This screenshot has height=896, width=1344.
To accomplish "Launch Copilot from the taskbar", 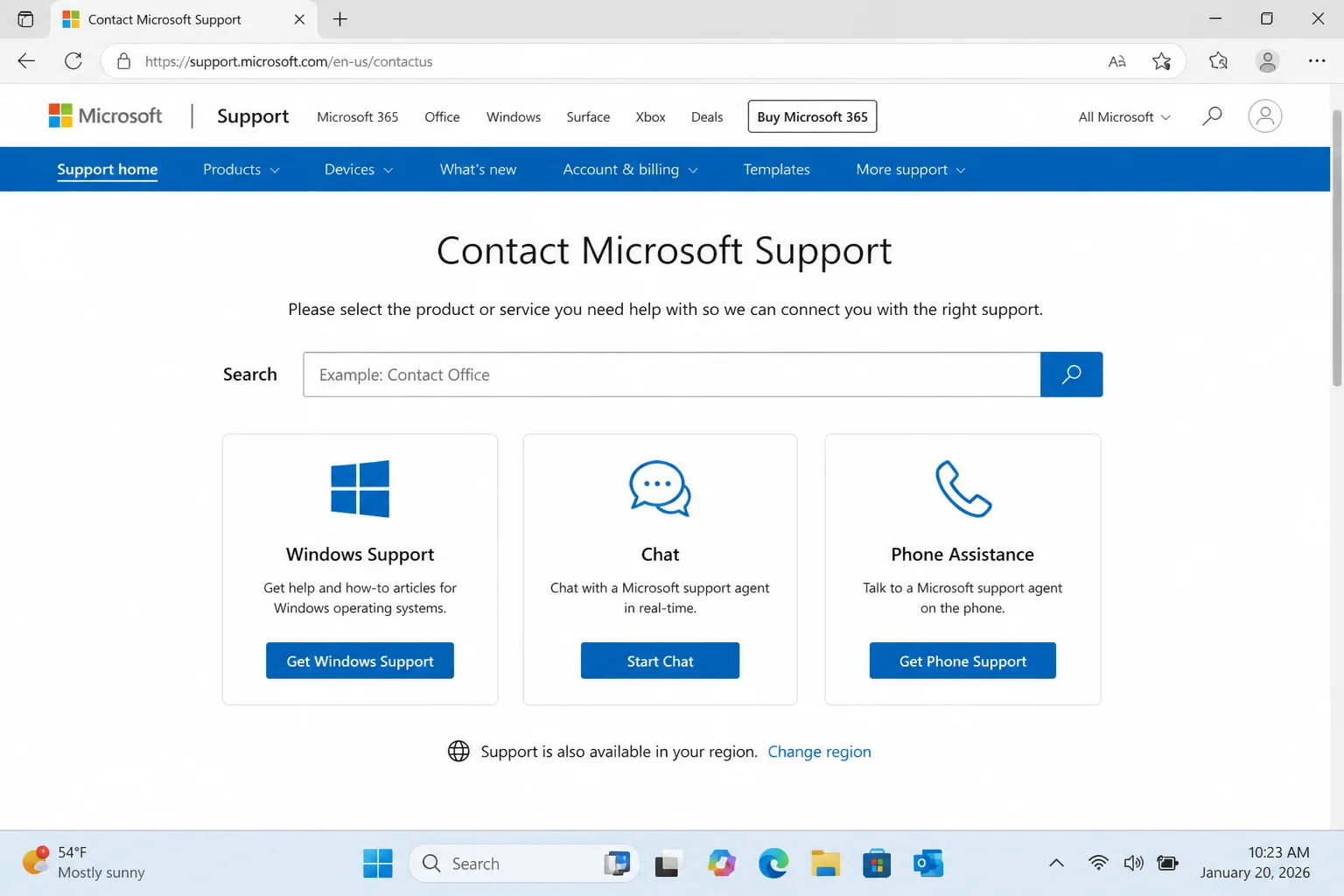I will (722, 864).
